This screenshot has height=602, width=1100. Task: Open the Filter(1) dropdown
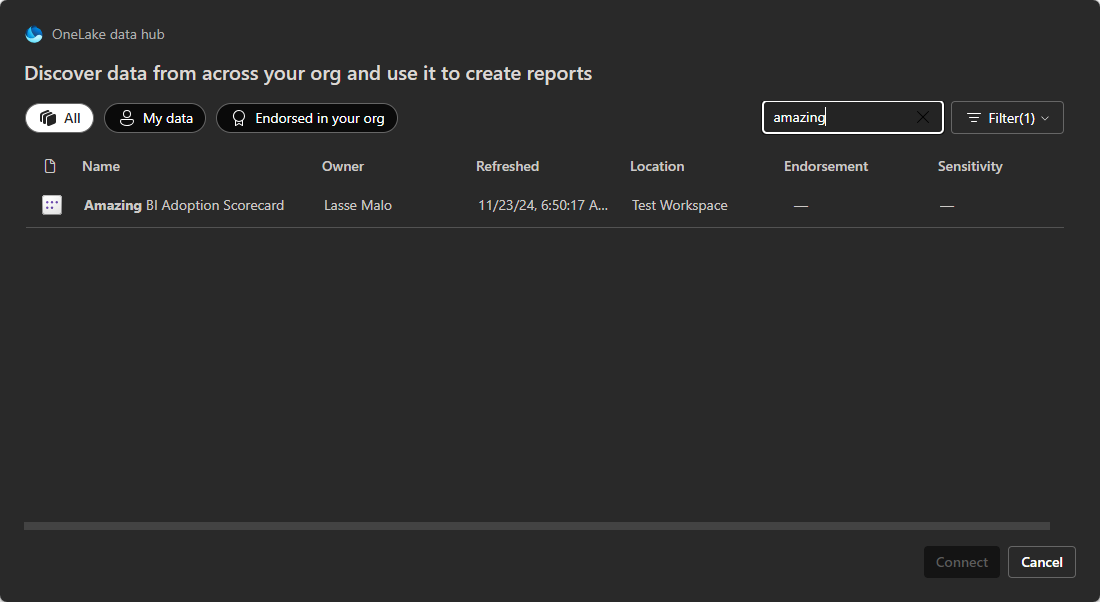point(1007,118)
